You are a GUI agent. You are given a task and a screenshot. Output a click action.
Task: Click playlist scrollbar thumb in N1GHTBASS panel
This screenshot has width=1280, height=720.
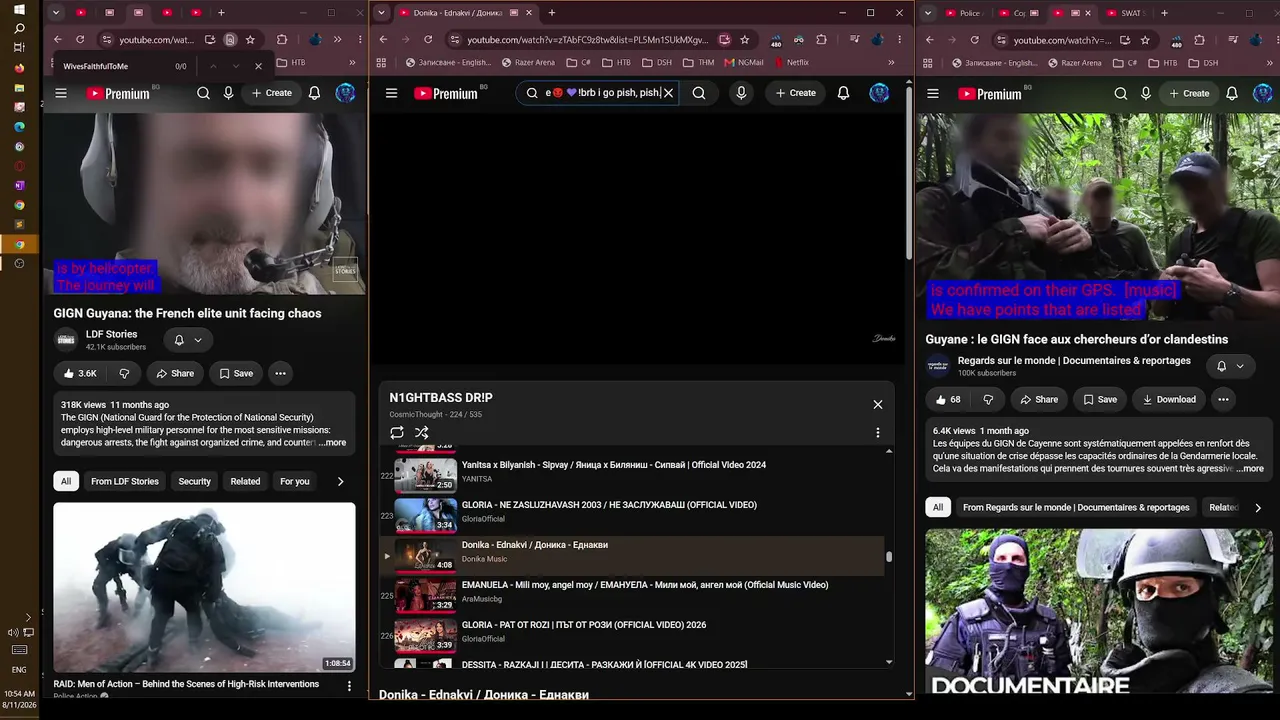[888, 557]
